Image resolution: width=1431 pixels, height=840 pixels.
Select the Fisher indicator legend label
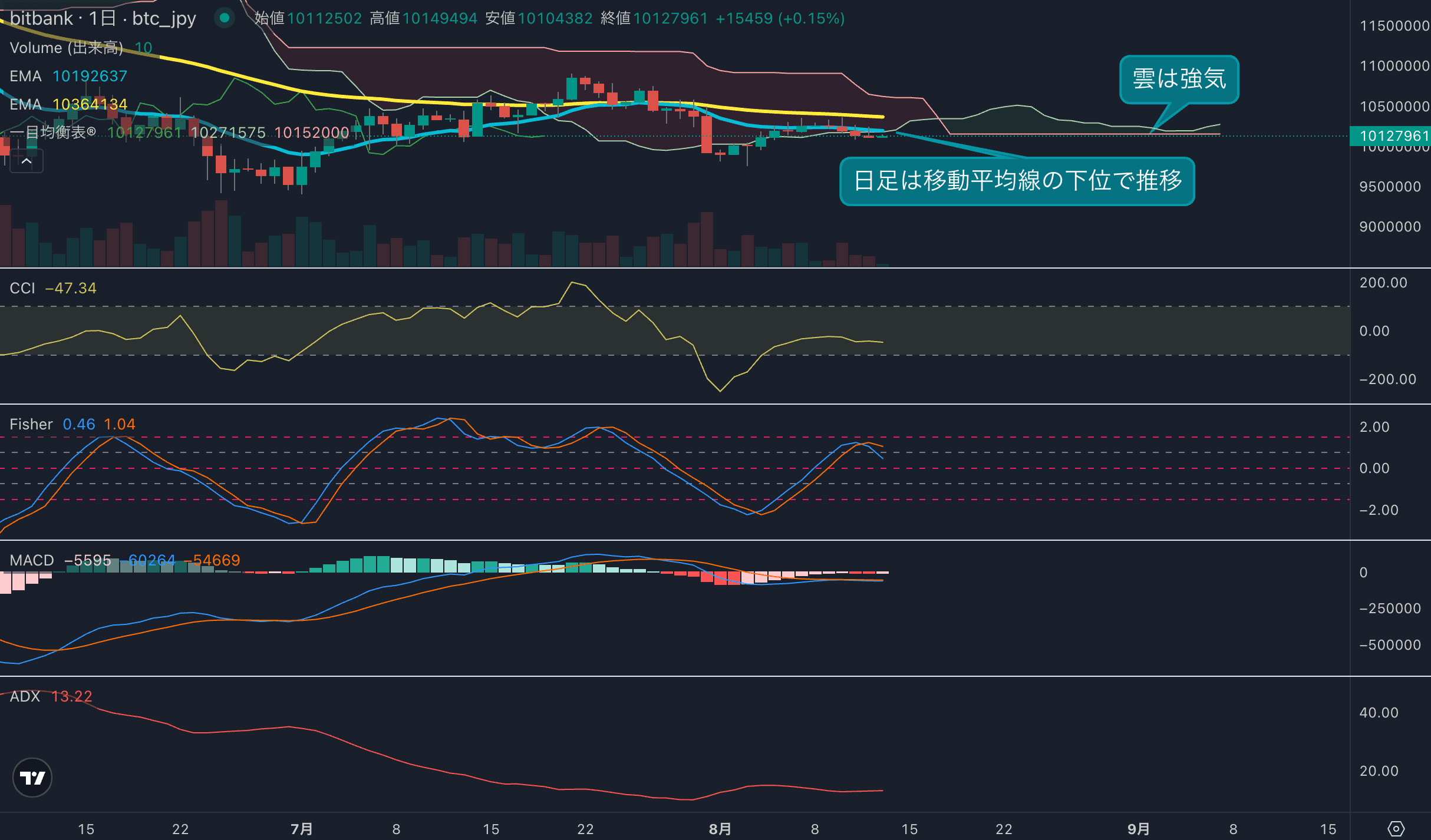pyautogui.click(x=31, y=424)
